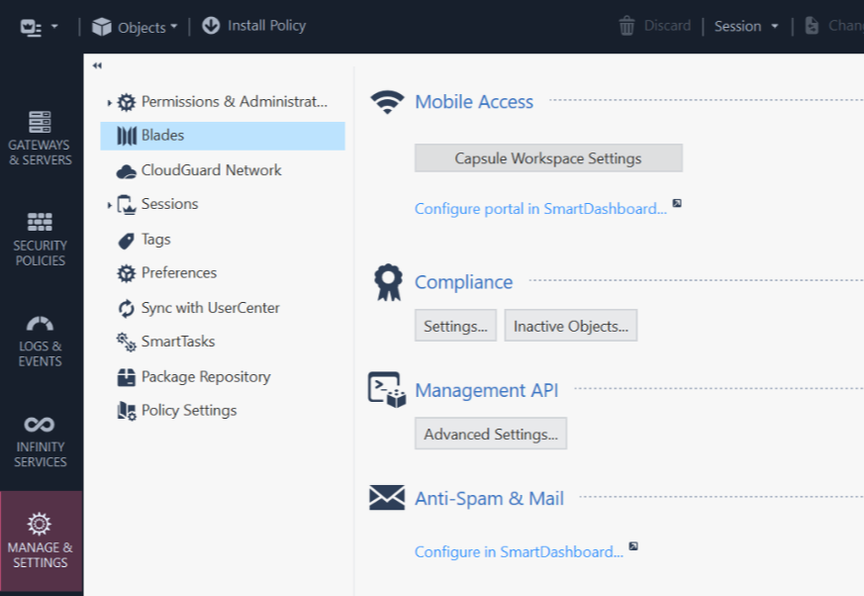Click the Sessions icon
The height and width of the screenshot is (596, 864).
[x=126, y=205]
